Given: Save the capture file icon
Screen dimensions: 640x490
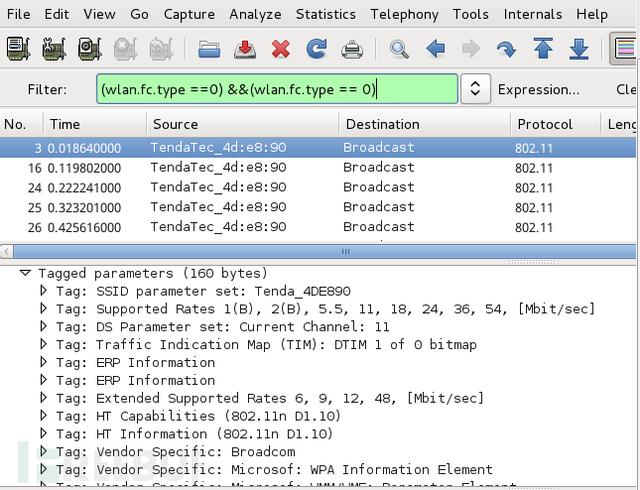Looking at the screenshot, I should [x=245, y=49].
